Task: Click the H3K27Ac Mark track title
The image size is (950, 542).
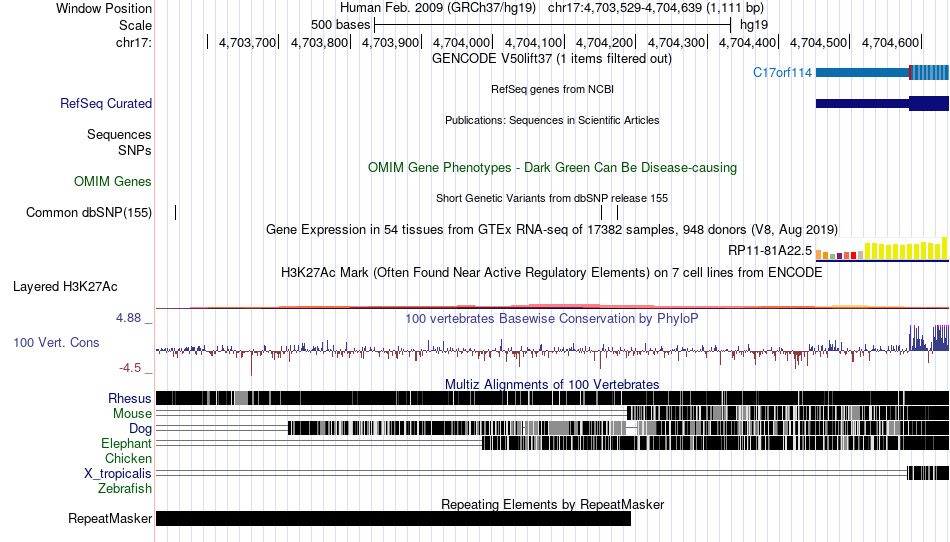Action: click(552, 273)
